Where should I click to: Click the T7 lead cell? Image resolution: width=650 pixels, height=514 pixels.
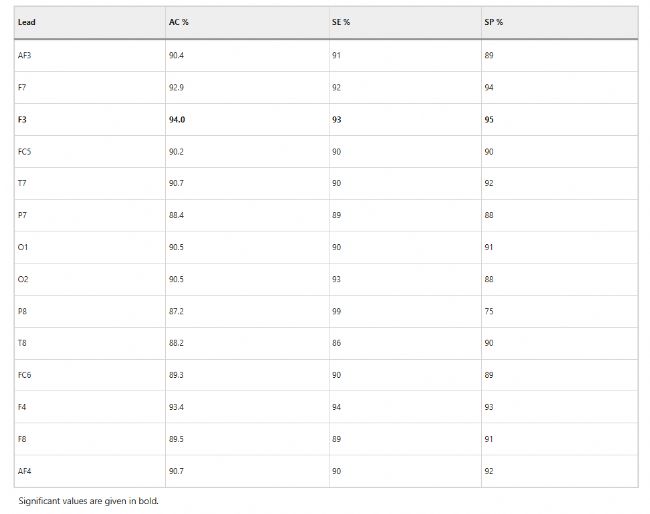coord(22,183)
